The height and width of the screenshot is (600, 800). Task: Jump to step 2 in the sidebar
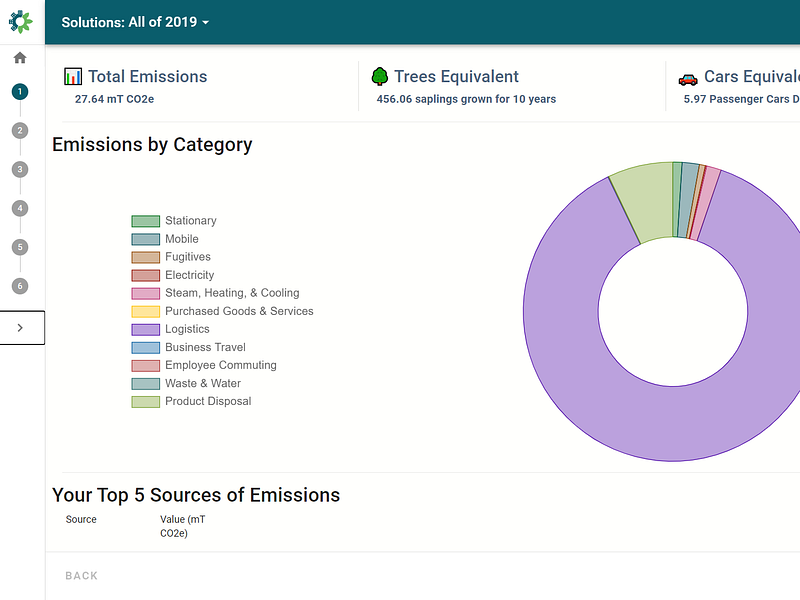pos(20,130)
